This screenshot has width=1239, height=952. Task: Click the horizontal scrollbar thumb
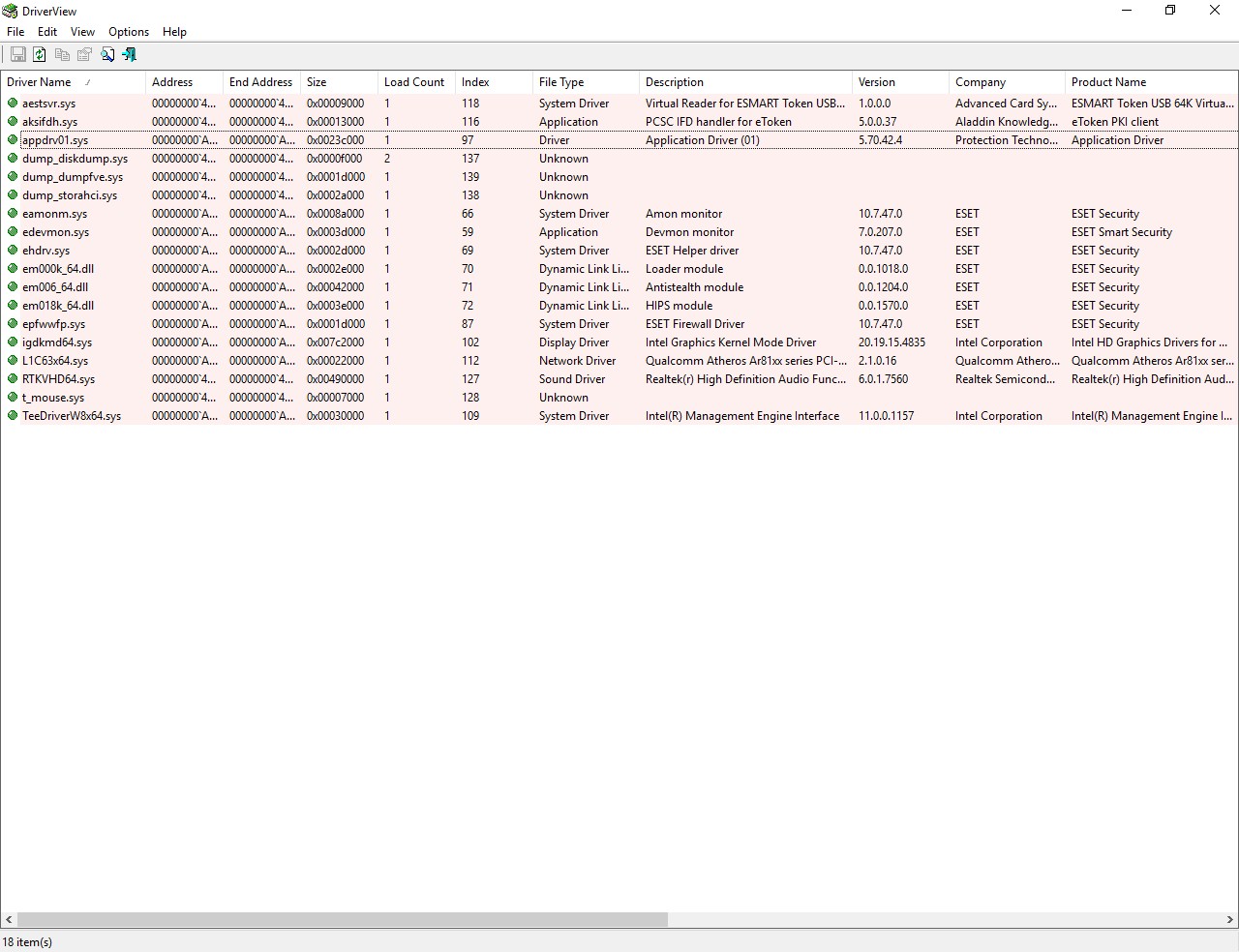click(342, 919)
